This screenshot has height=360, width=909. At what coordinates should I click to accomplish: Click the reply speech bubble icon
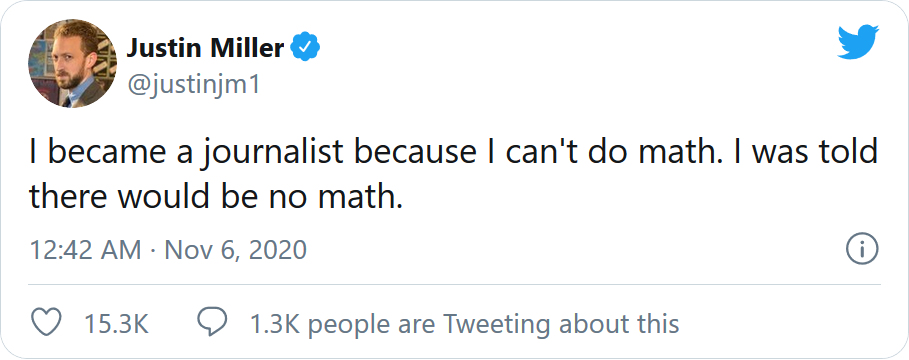[212, 322]
